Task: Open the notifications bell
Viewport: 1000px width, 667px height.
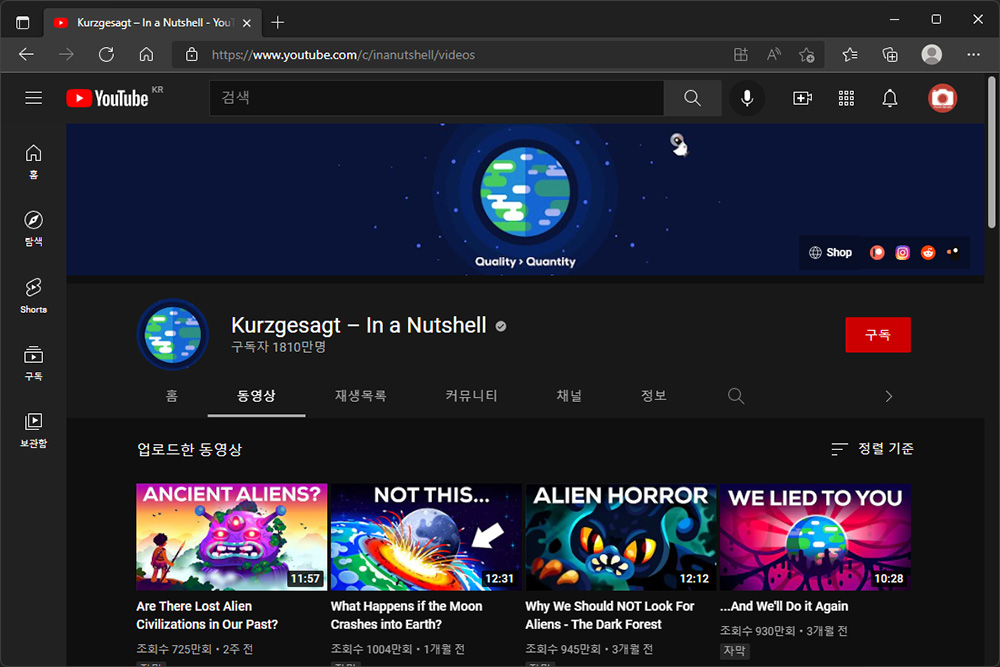Action: [890, 98]
